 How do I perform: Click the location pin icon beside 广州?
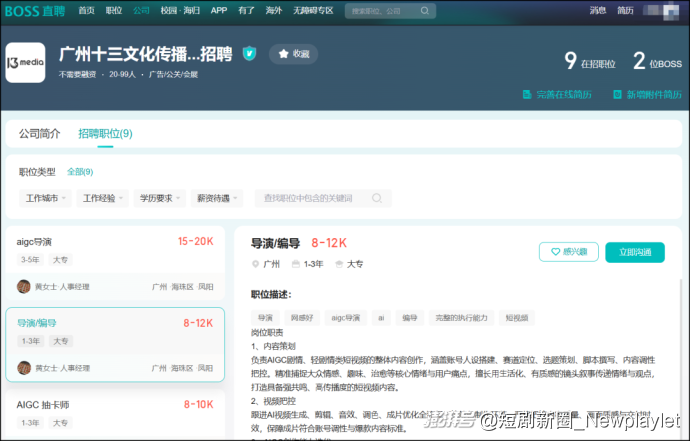tap(255, 264)
